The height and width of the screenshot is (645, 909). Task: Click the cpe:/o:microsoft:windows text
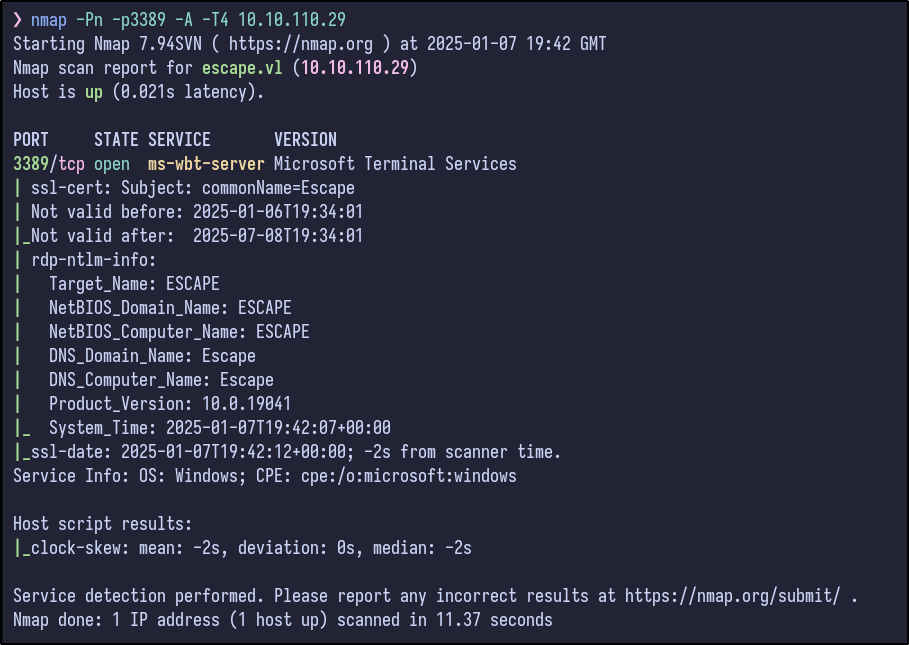[409, 476]
